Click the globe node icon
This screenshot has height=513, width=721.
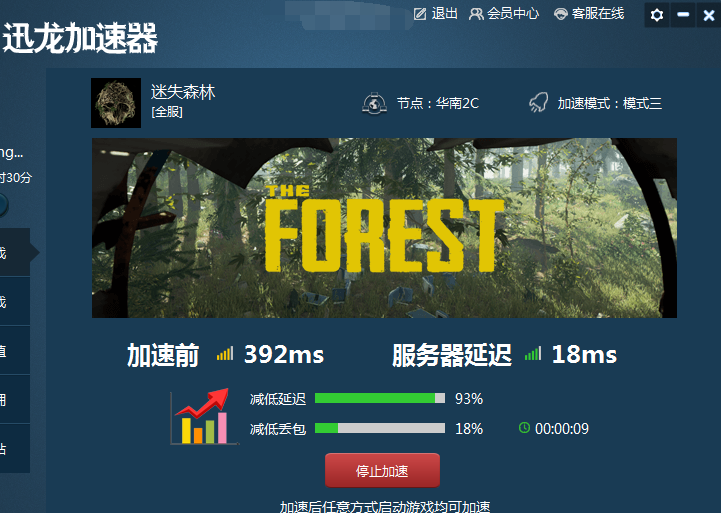(x=374, y=103)
